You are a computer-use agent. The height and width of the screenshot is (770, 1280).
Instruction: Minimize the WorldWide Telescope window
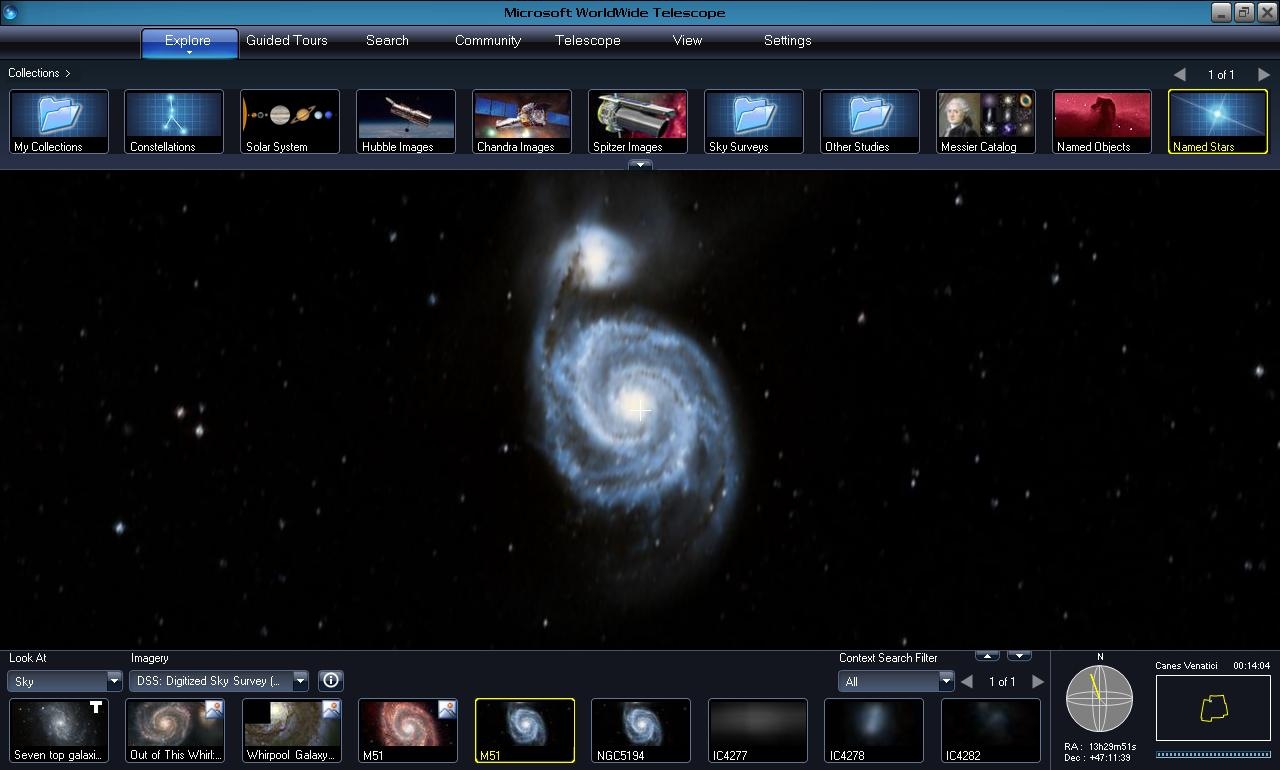(x=1221, y=12)
